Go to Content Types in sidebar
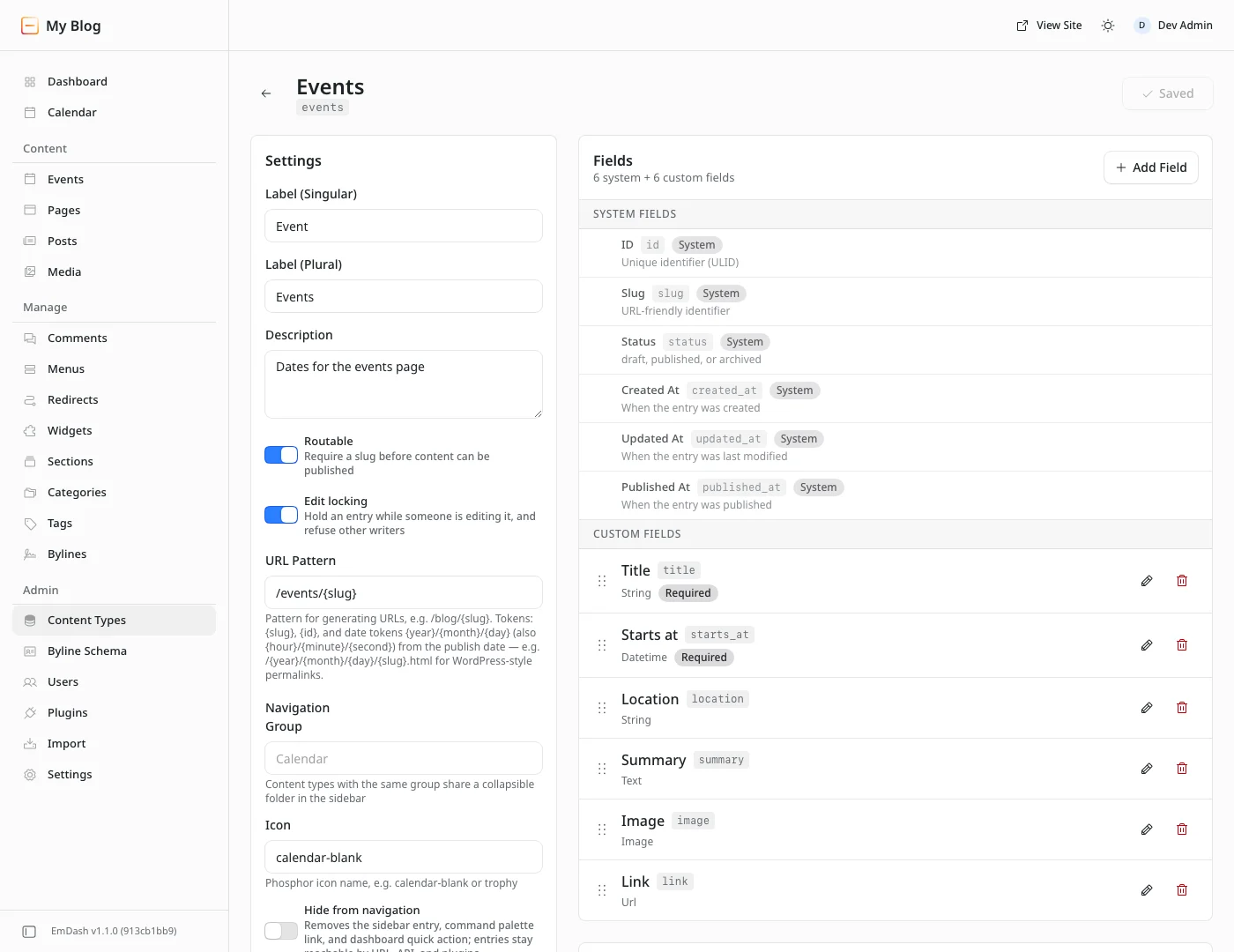The height and width of the screenshot is (952, 1234). (115, 621)
